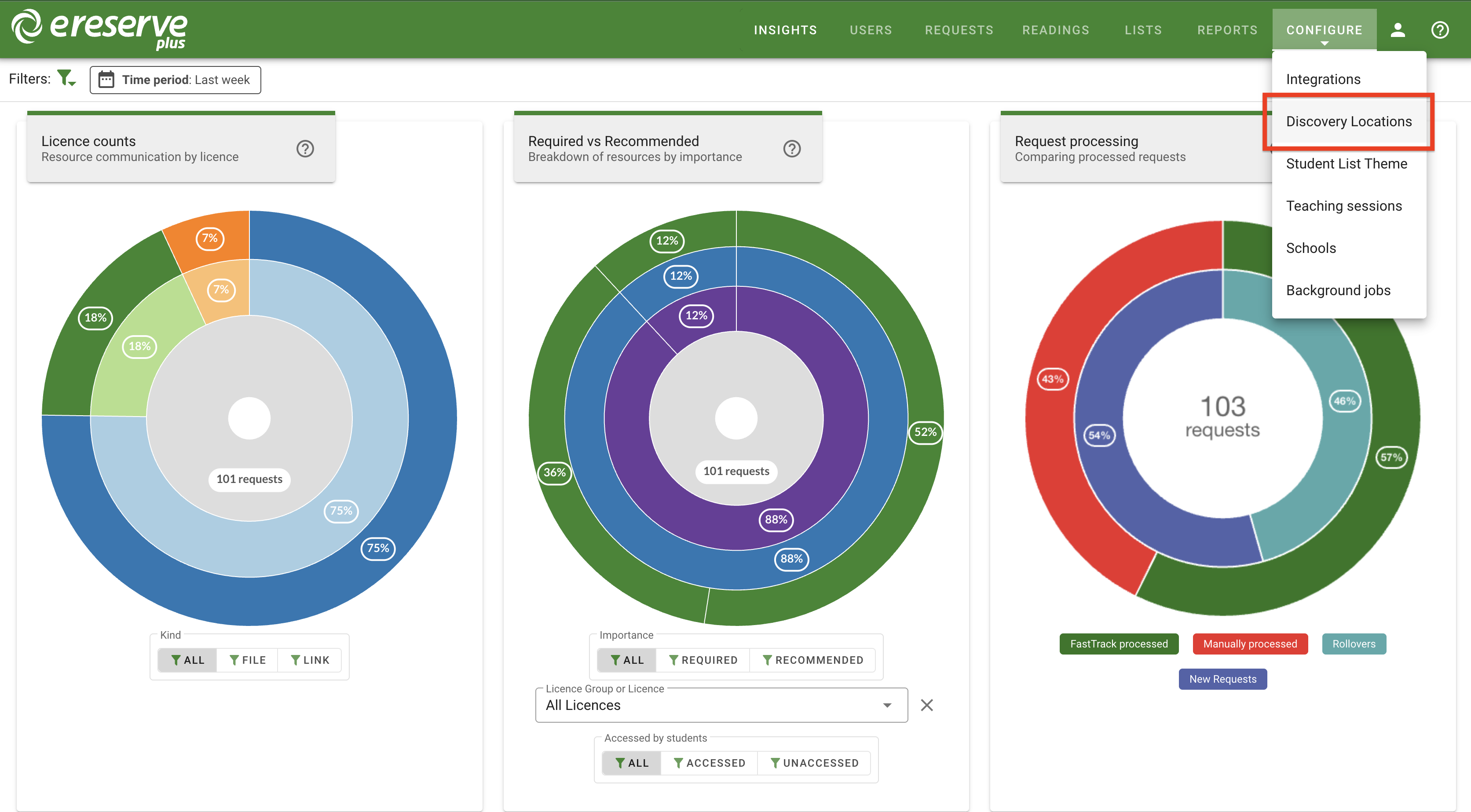Select Discovery Locations from Configure menu
This screenshot has width=1471, height=812.
pyautogui.click(x=1348, y=122)
